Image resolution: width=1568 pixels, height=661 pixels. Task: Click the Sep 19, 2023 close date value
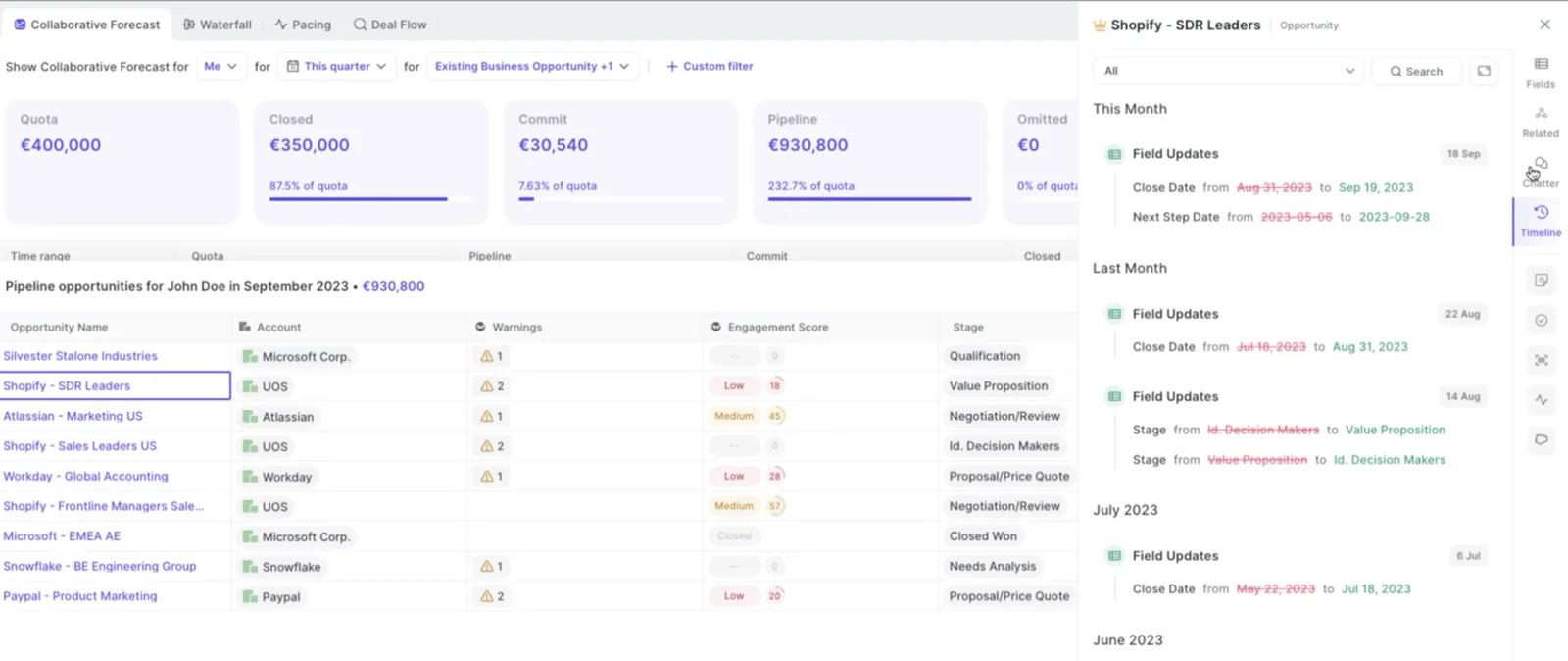point(1376,187)
